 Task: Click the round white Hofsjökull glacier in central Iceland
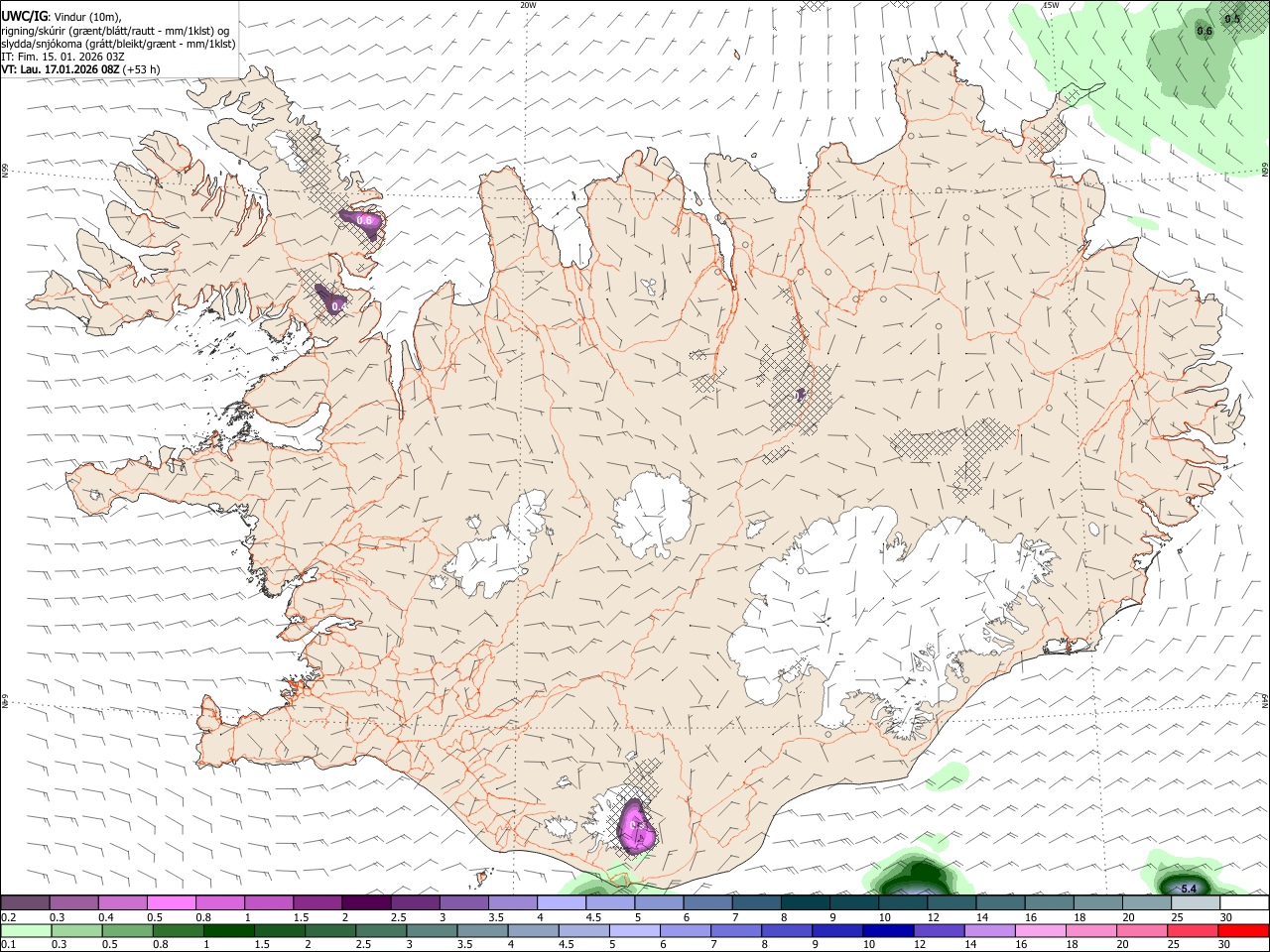pos(651,514)
